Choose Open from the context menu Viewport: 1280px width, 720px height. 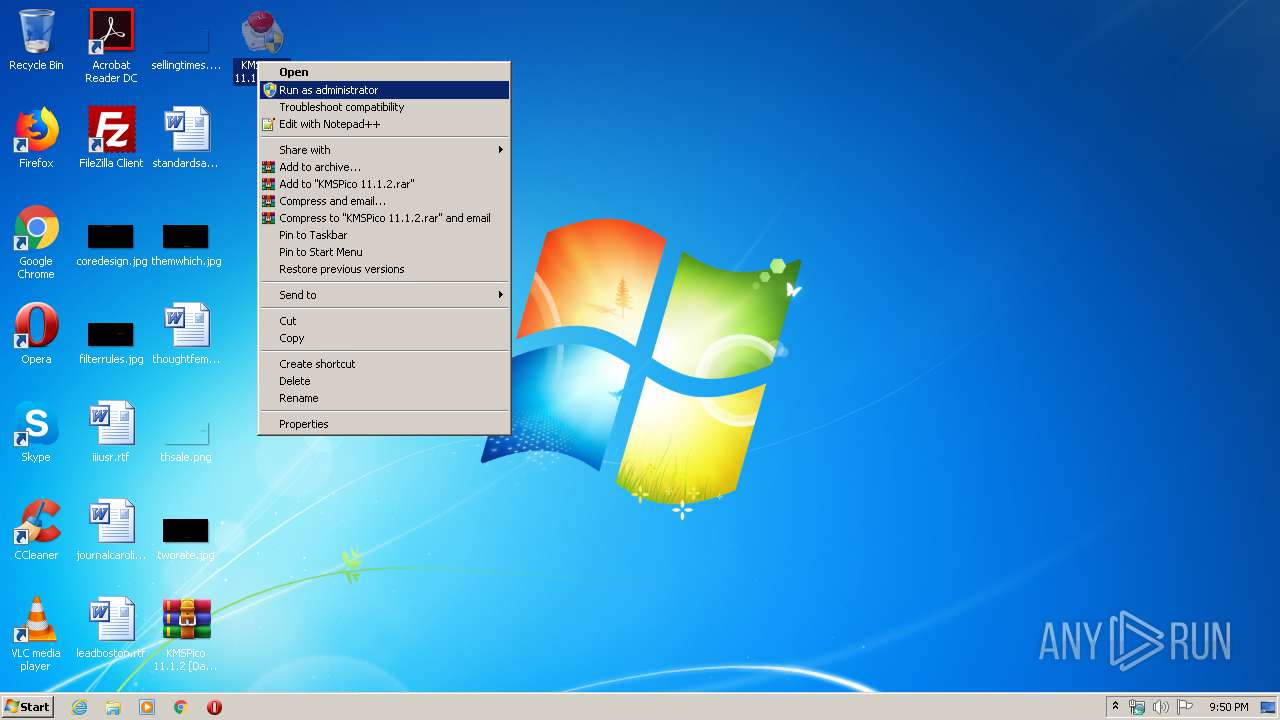click(384, 72)
